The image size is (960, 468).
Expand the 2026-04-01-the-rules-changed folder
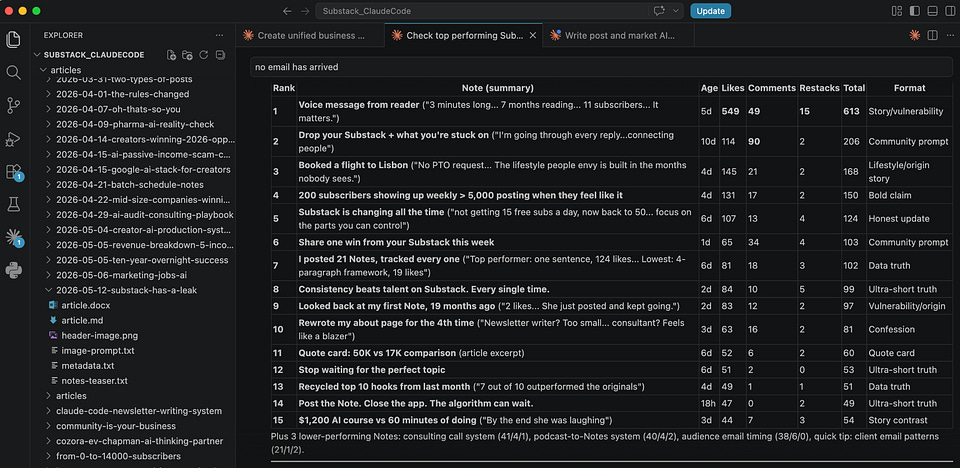[122, 94]
